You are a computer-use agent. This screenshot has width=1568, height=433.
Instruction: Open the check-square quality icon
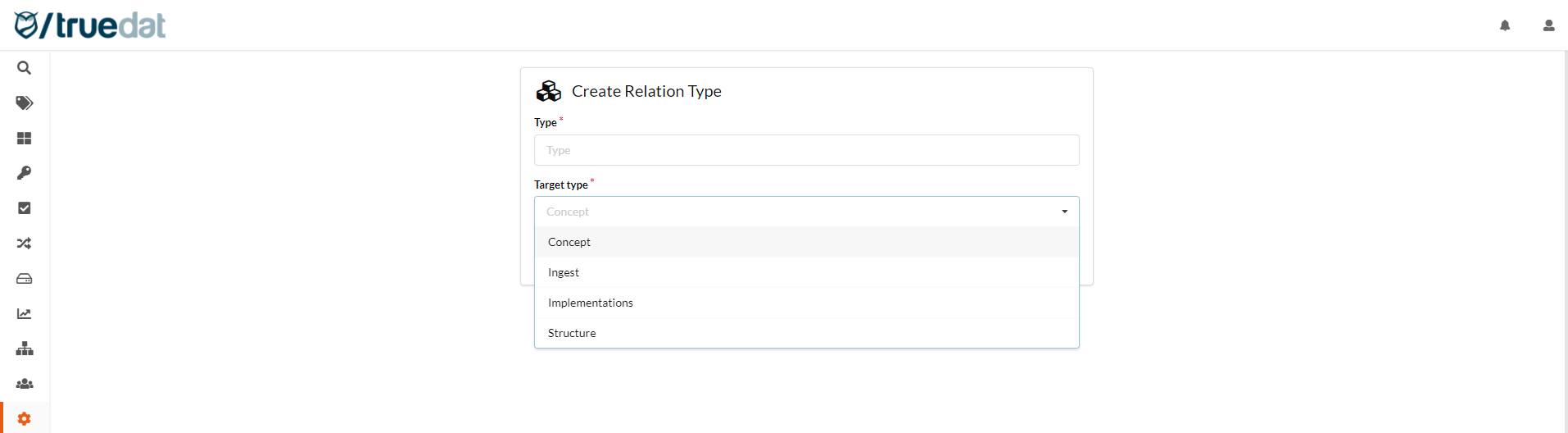[25, 208]
